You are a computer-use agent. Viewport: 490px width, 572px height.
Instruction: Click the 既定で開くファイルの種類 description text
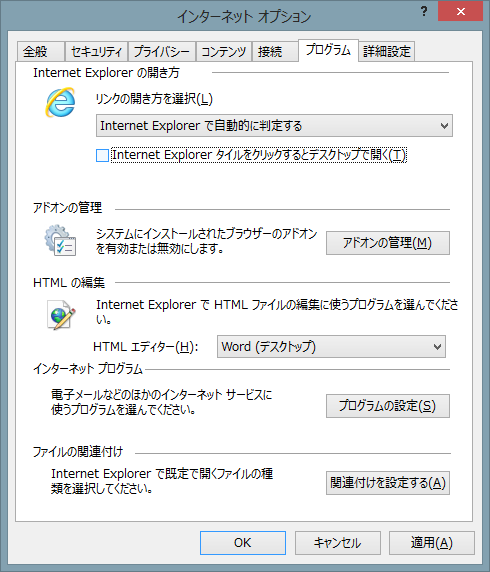pyautogui.click(x=162, y=481)
